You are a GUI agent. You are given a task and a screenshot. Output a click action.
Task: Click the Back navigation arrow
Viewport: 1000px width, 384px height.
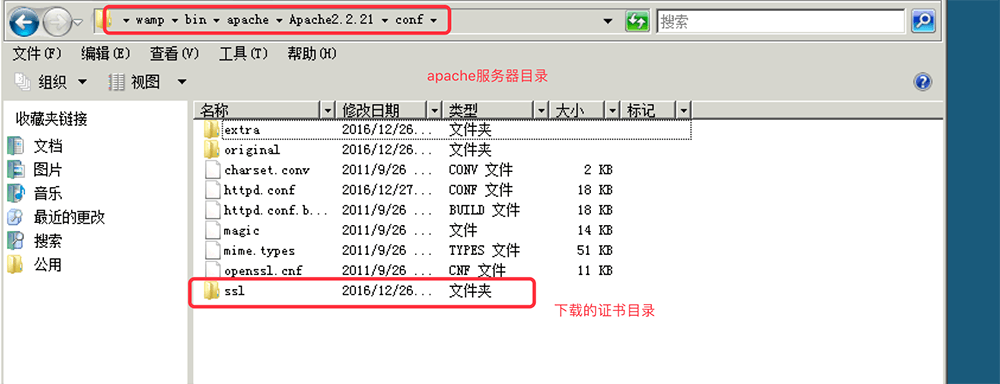[23, 23]
